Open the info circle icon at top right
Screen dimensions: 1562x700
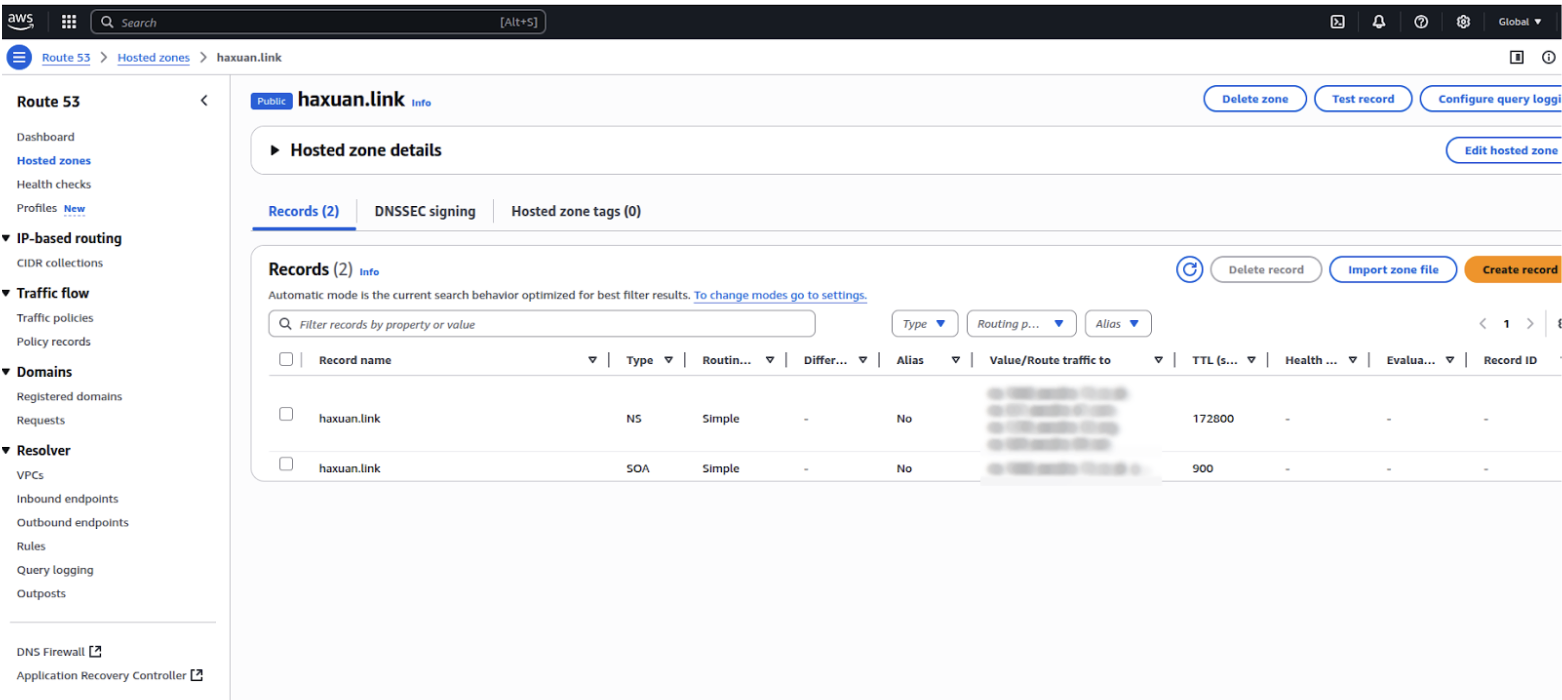click(x=1548, y=57)
